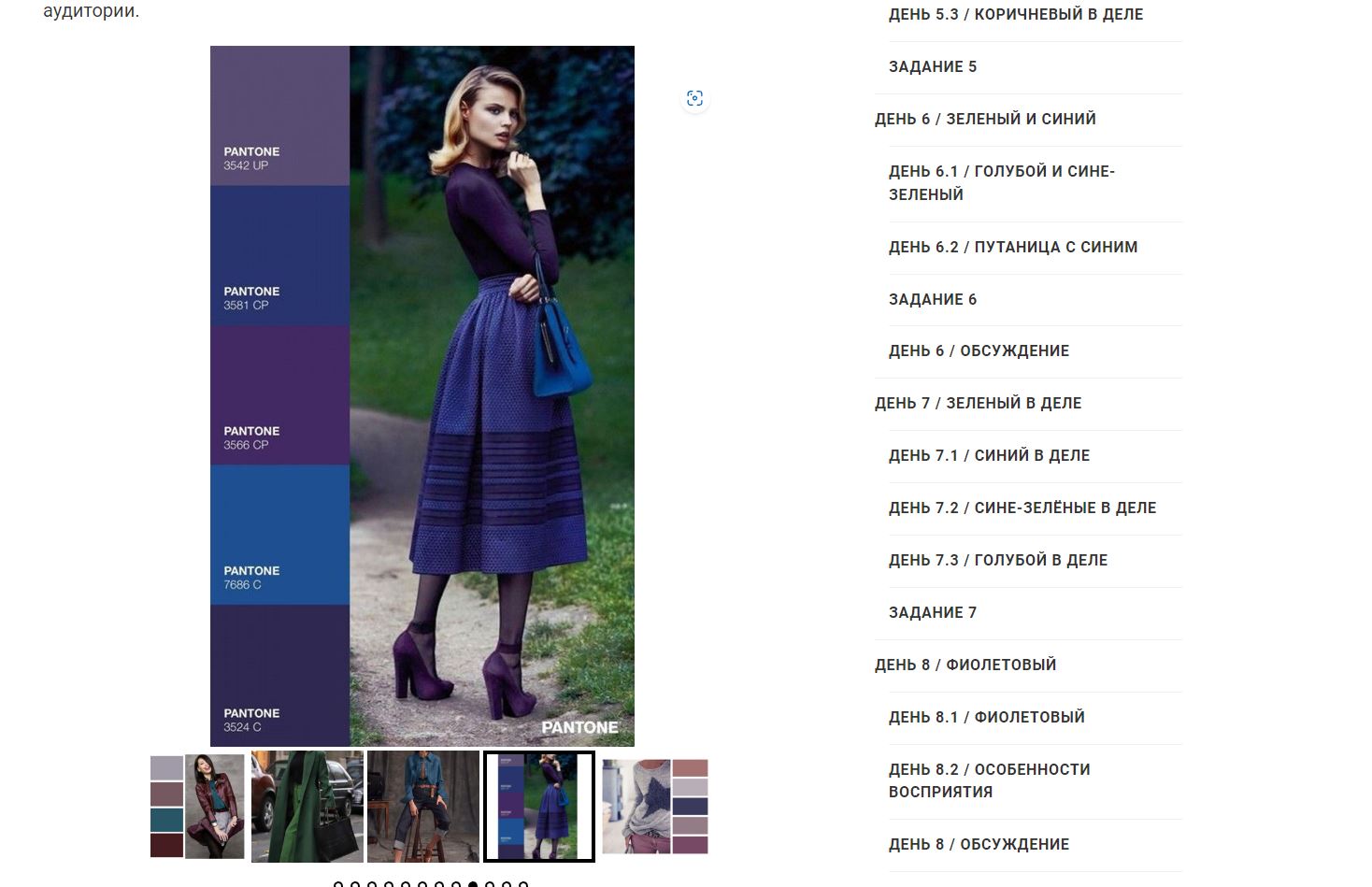Click the Pantone 7686 C blue swatch
Image resolution: width=1372 pixels, height=887 pixels.
pos(279,535)
